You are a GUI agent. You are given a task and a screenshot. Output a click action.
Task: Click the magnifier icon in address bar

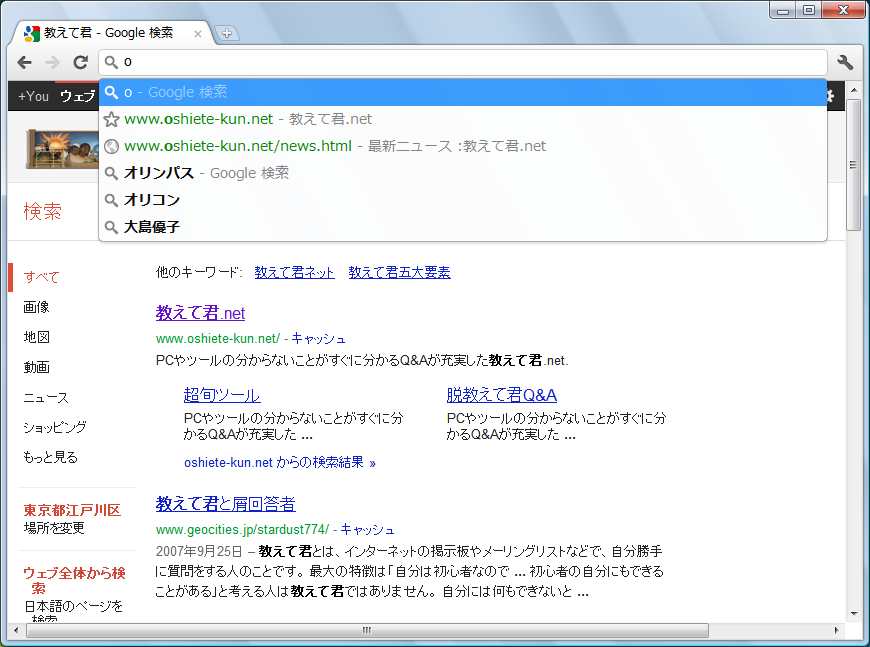click(x=112, y=62)
